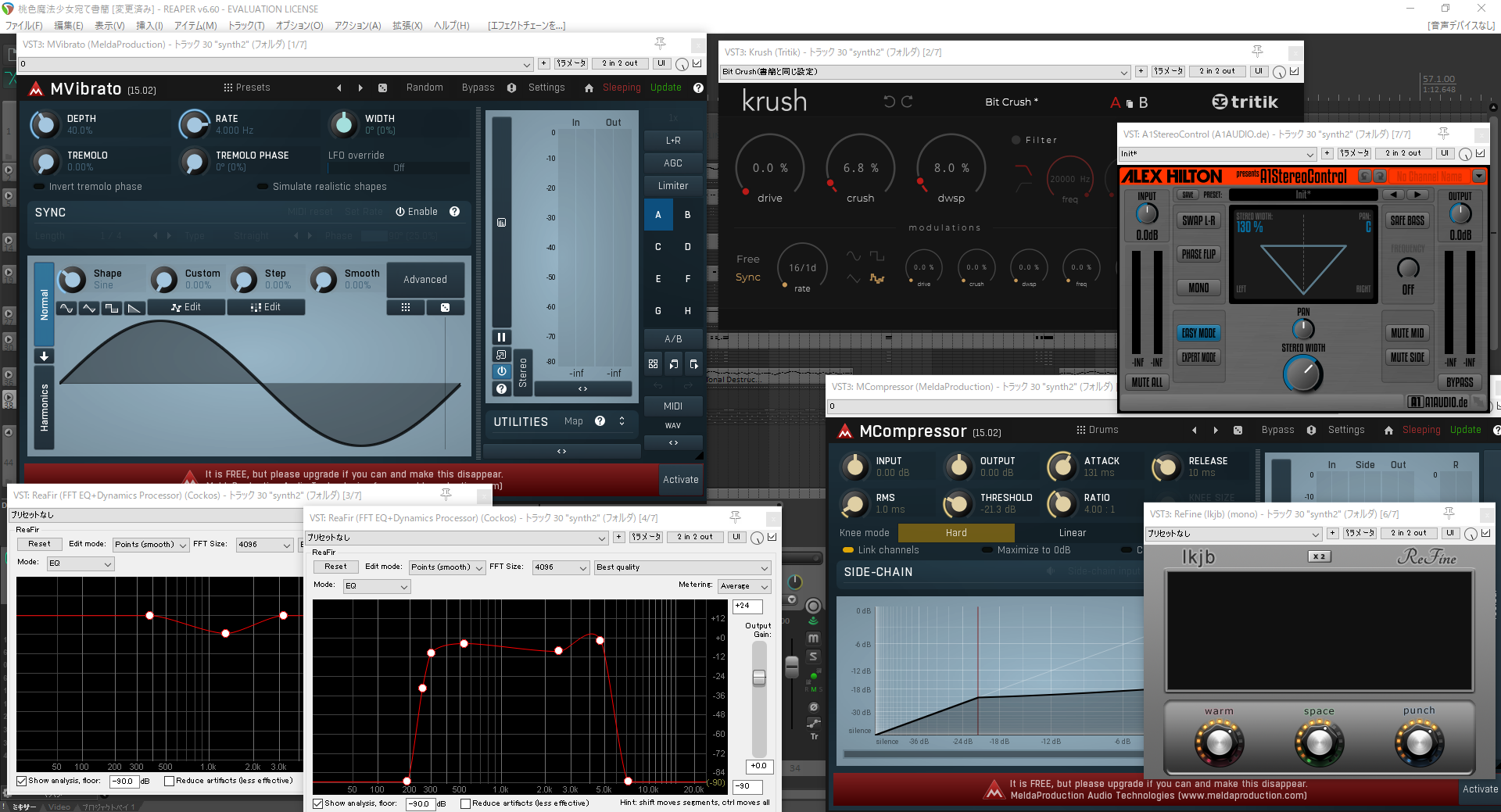Open the Krush preset dropdown 'Bit Crush'
The width and height of the screenshot is (1501, 812).
pos(925,72)
